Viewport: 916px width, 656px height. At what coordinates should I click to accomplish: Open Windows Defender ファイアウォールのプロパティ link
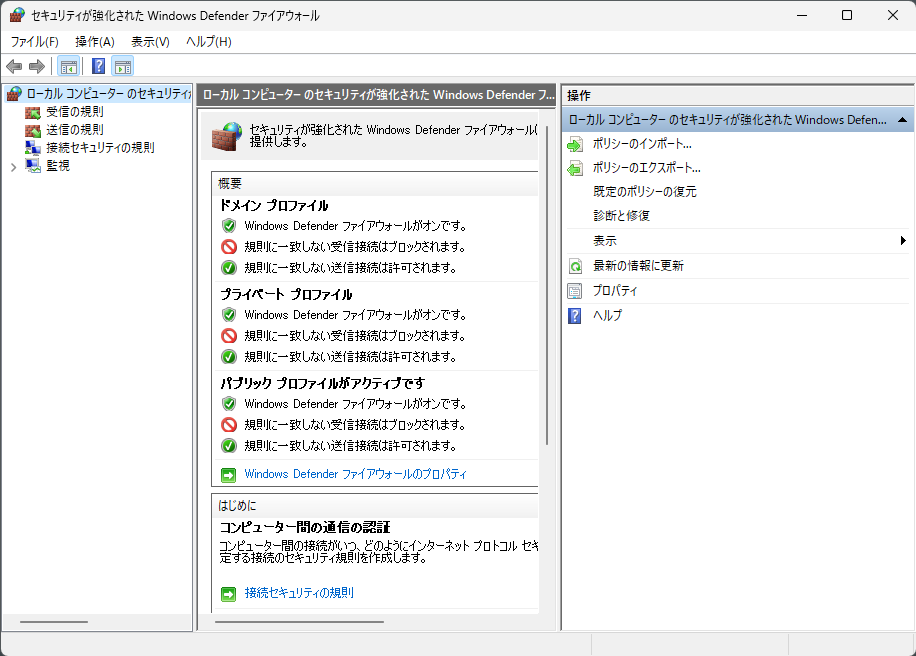(355, 474)
